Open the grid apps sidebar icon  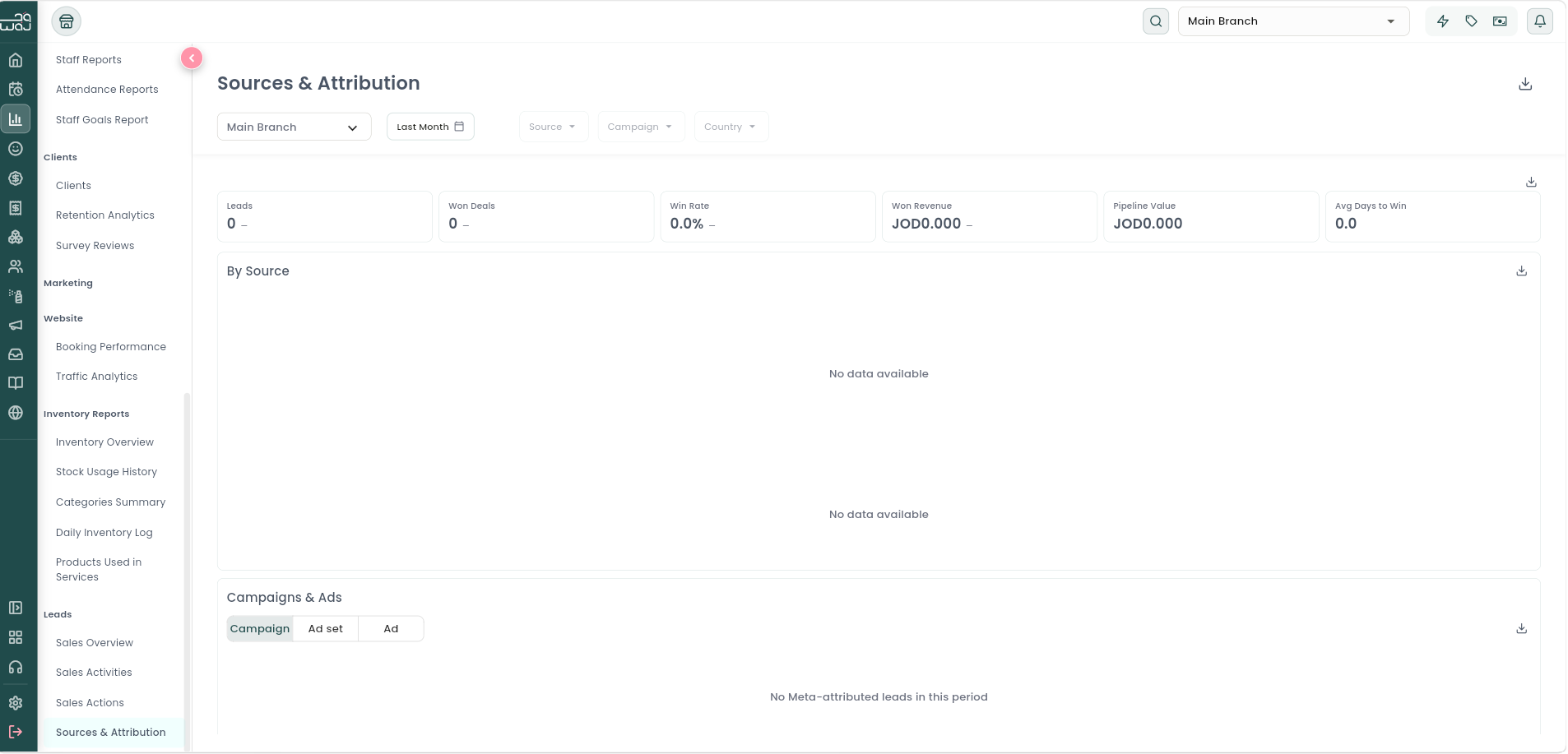16,637
